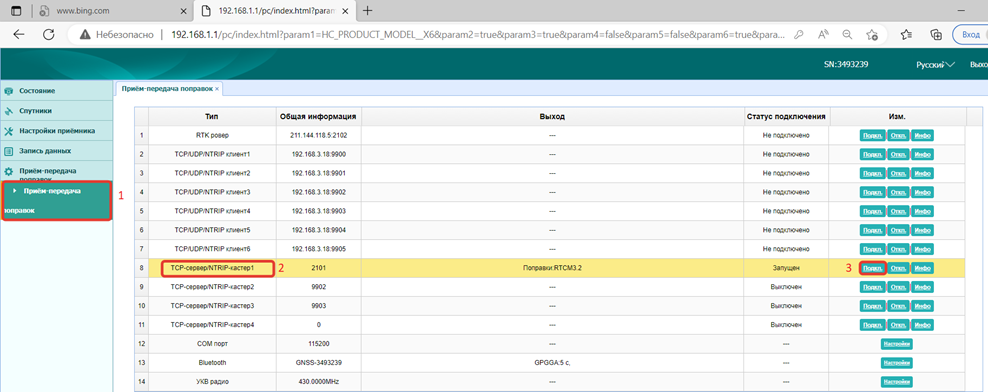Click the Тип column header
Screen dimensions: 988x392
[x=212, y=117]
